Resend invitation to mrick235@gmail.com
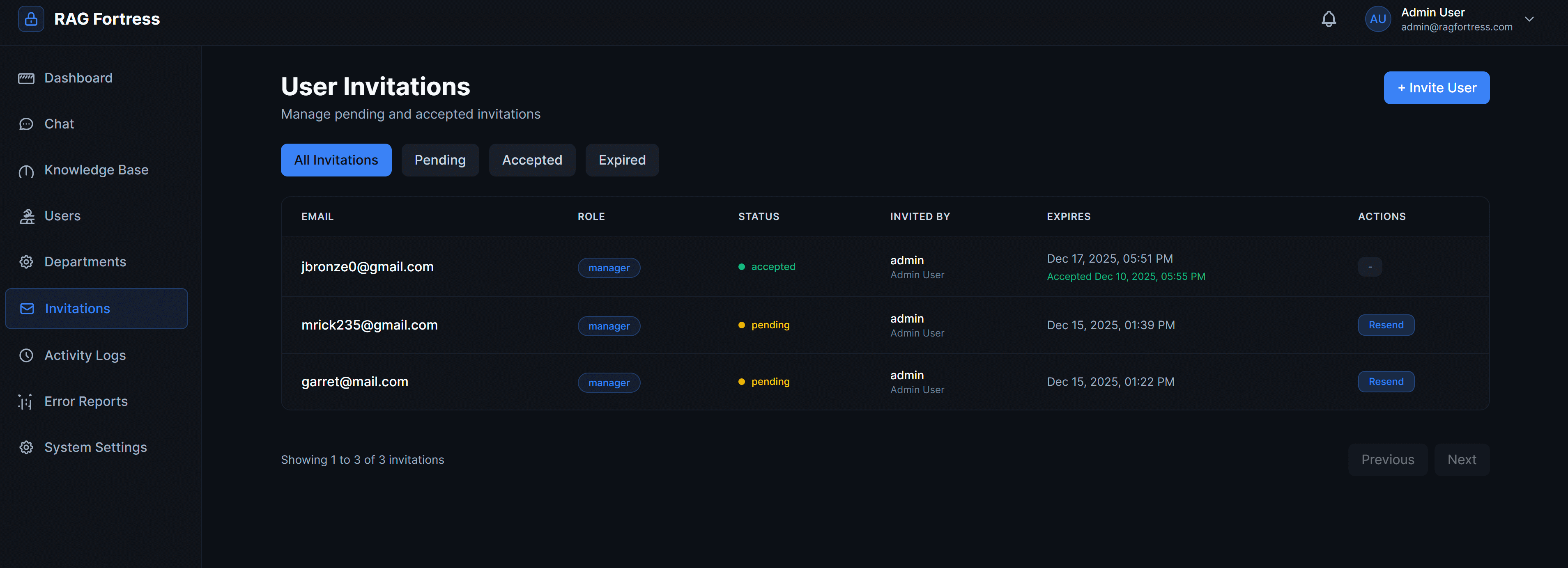 pyautogui.click(x=1385, y=325)
